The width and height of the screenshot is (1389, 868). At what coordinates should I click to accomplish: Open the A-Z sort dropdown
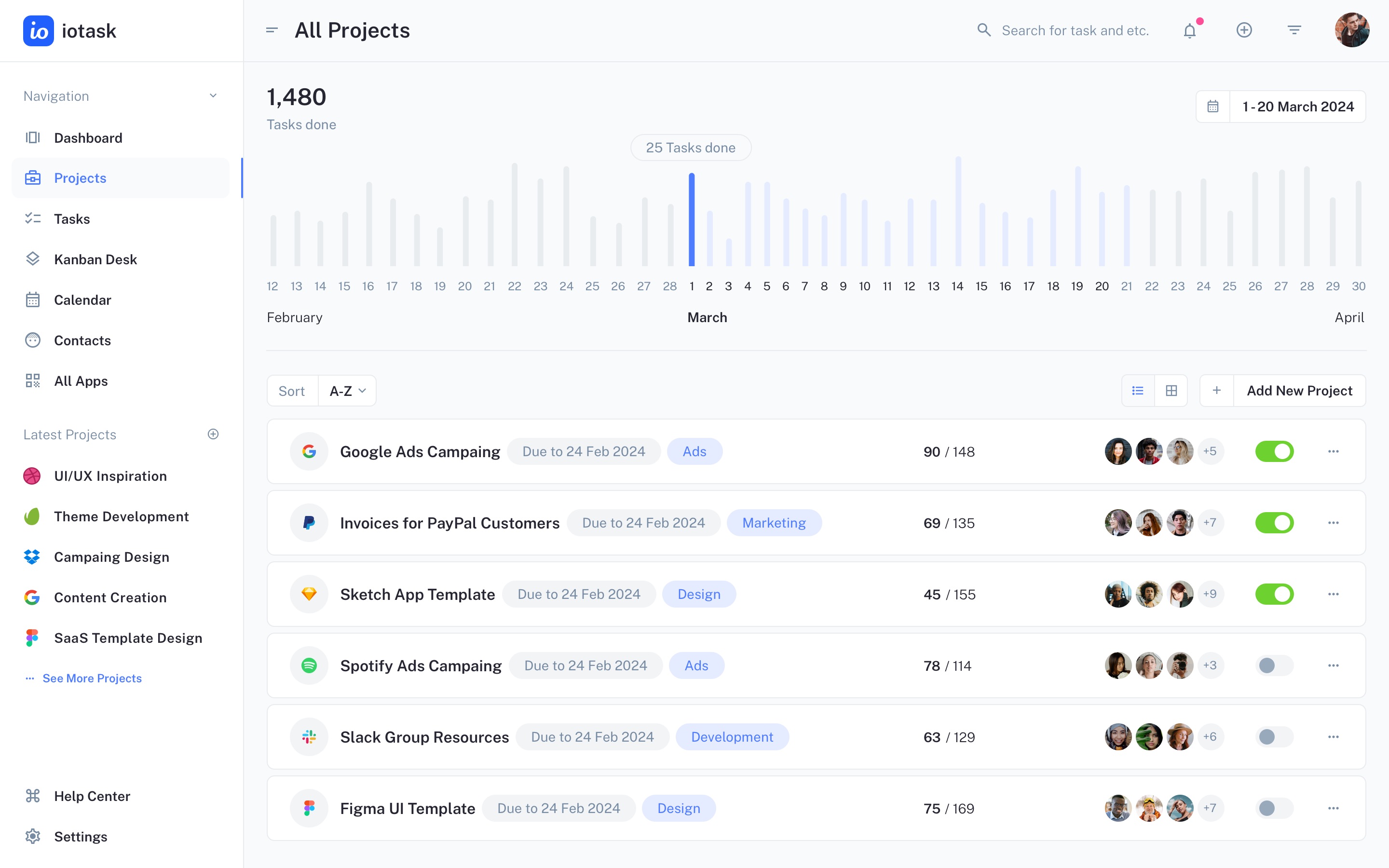[x=347, y=391]
